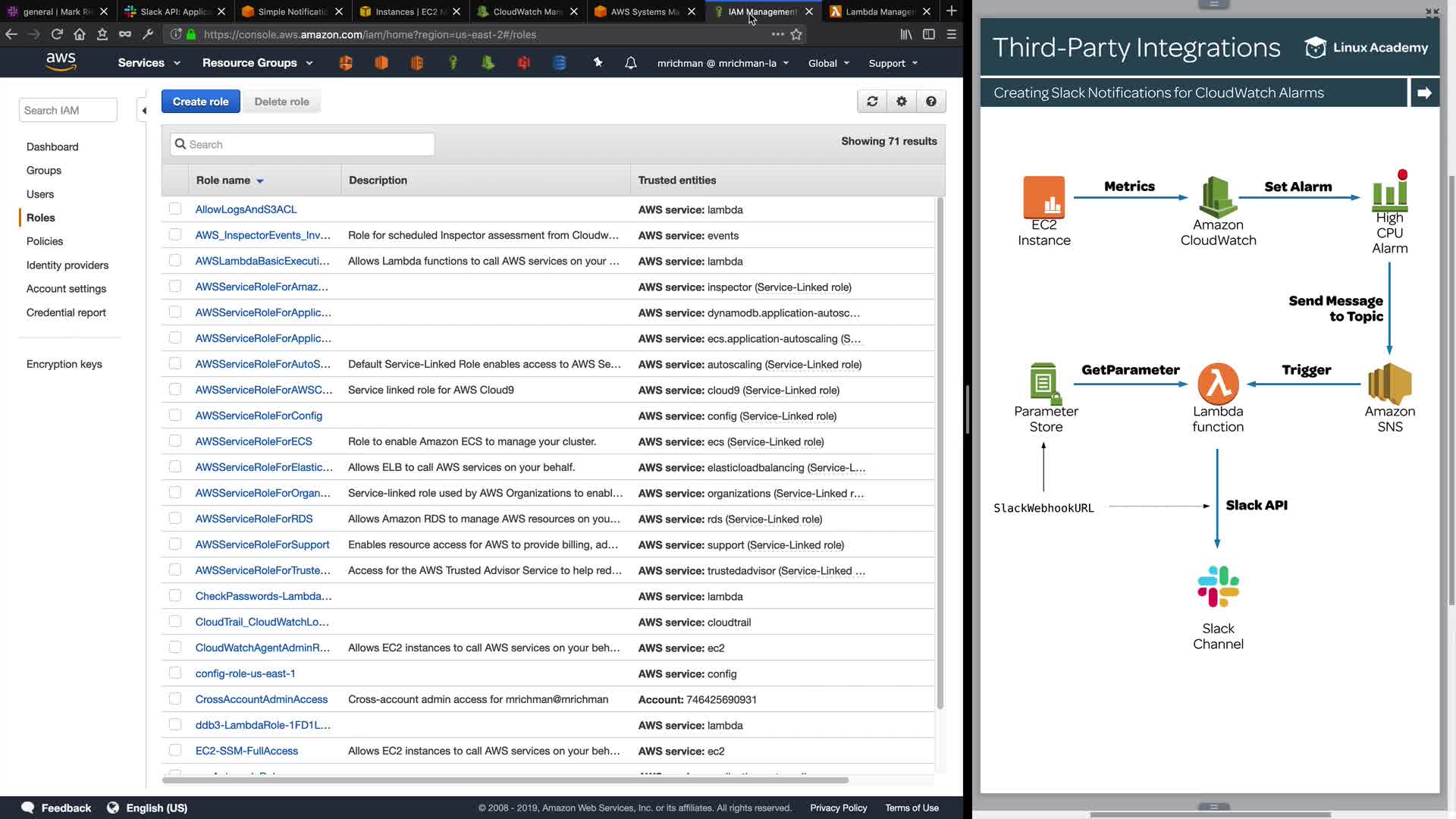Image resolution: width=1456 pixels, height=819 pixels.
Task: Open table settings gear icon
Action: pos(902,102)
